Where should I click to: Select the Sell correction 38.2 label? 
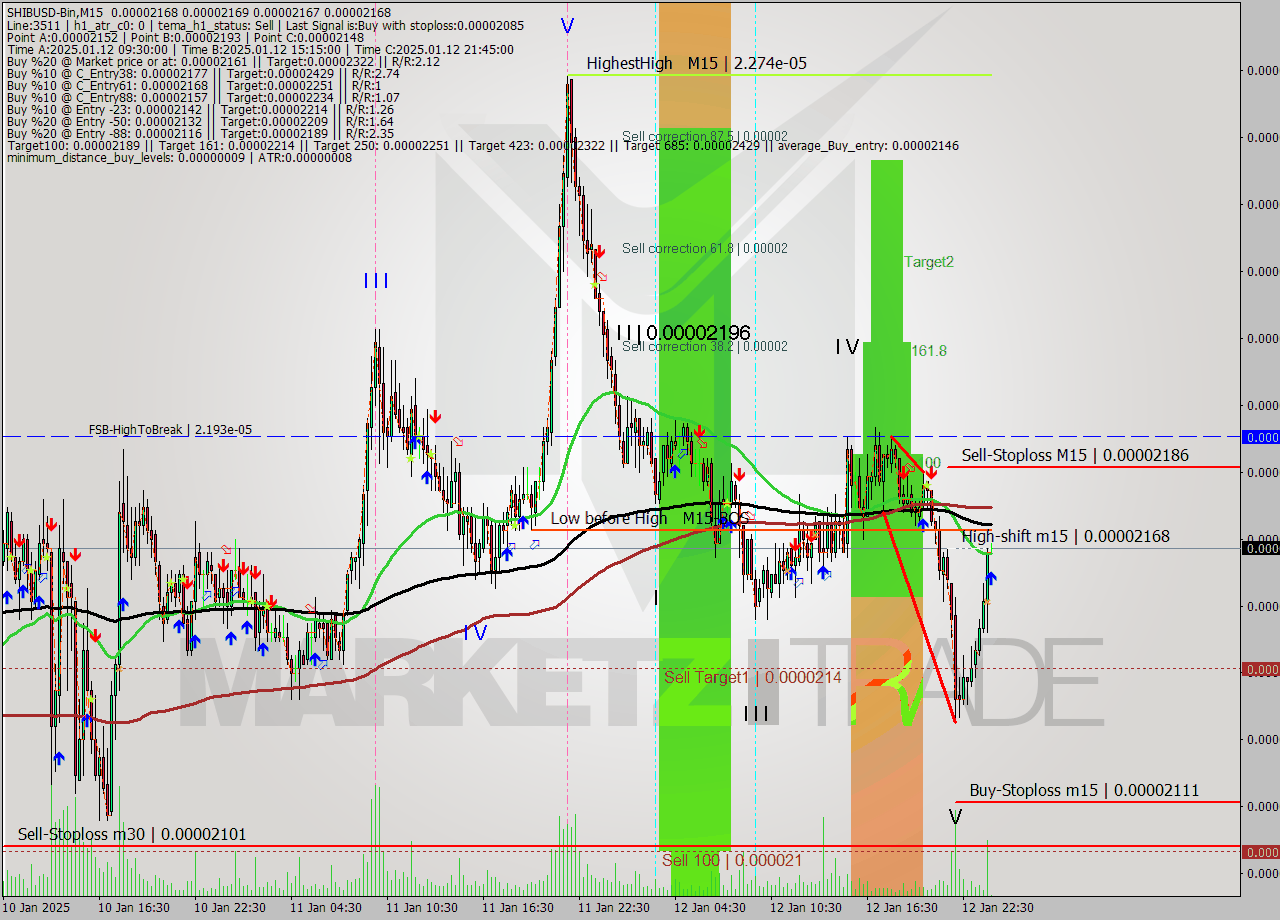point(704,346)
